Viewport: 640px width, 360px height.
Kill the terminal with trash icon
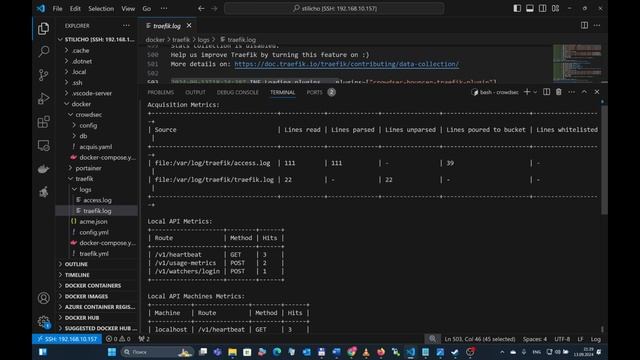[558, 92]
